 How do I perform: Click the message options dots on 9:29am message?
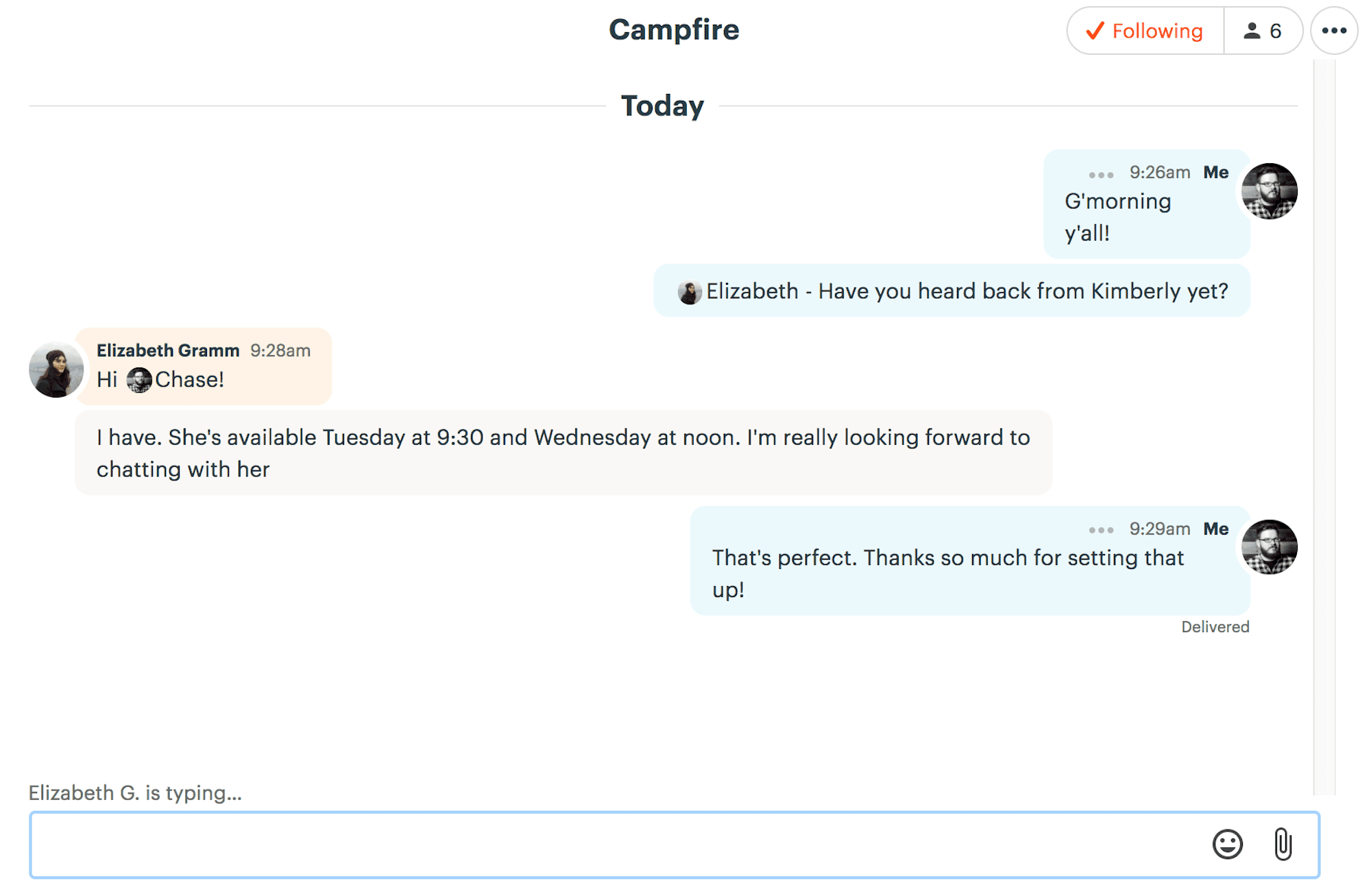coord(1101,527)
